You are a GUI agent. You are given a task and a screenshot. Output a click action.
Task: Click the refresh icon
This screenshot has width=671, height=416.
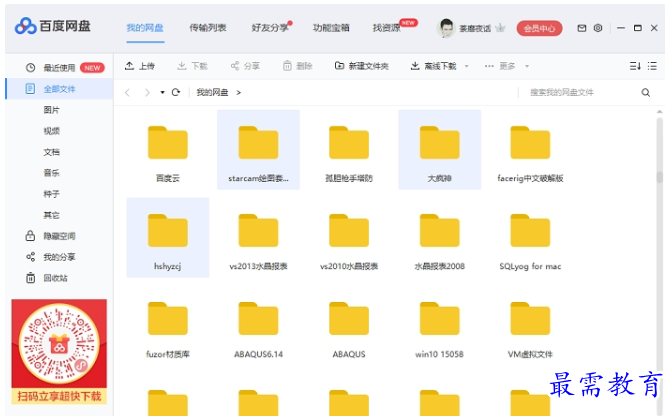pos(176,92)
